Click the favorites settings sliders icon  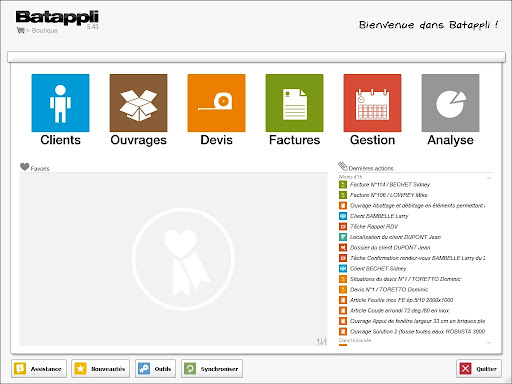(x=322, y=341)
